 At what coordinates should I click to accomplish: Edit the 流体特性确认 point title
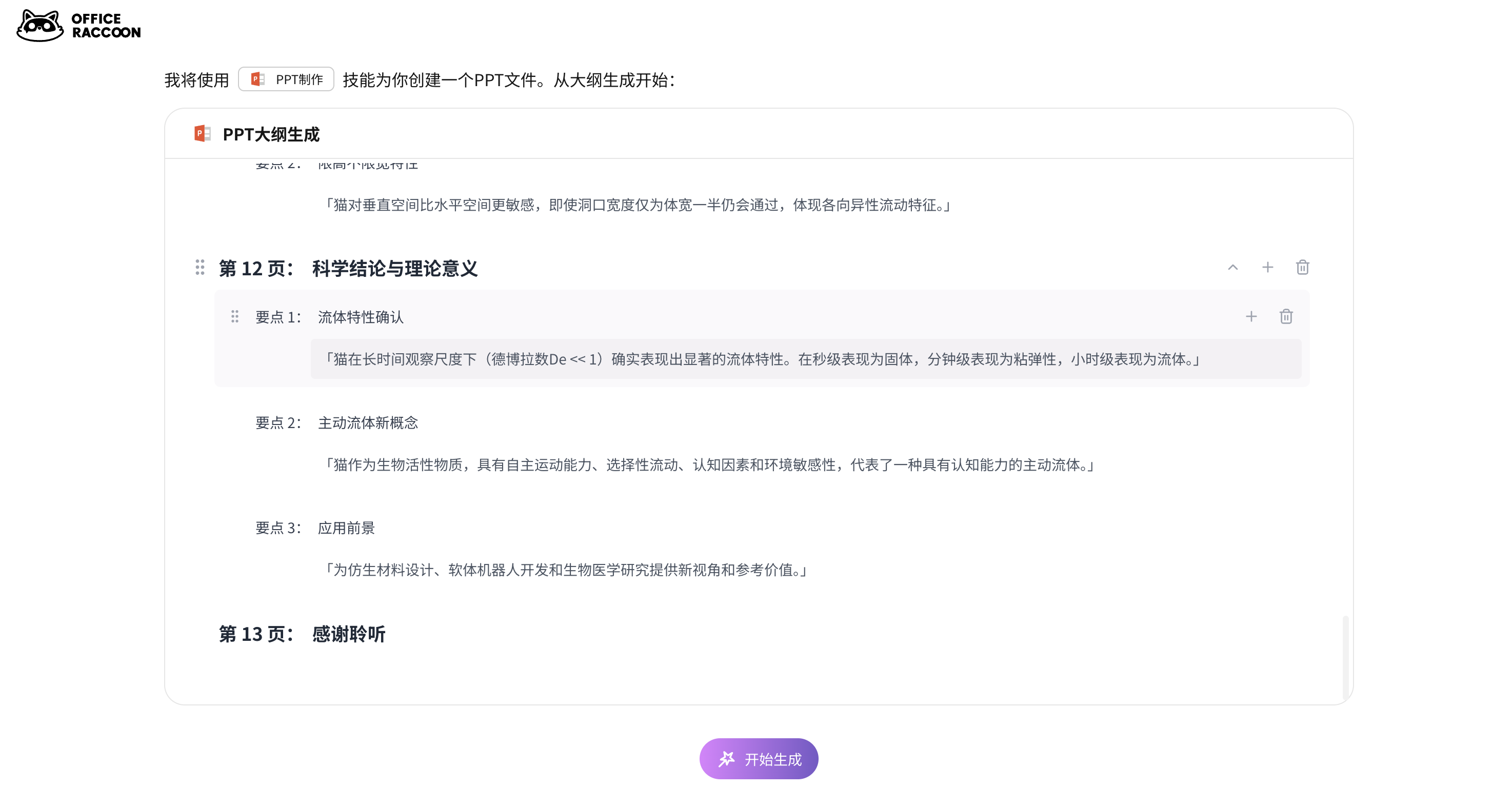tap(361, 317)
